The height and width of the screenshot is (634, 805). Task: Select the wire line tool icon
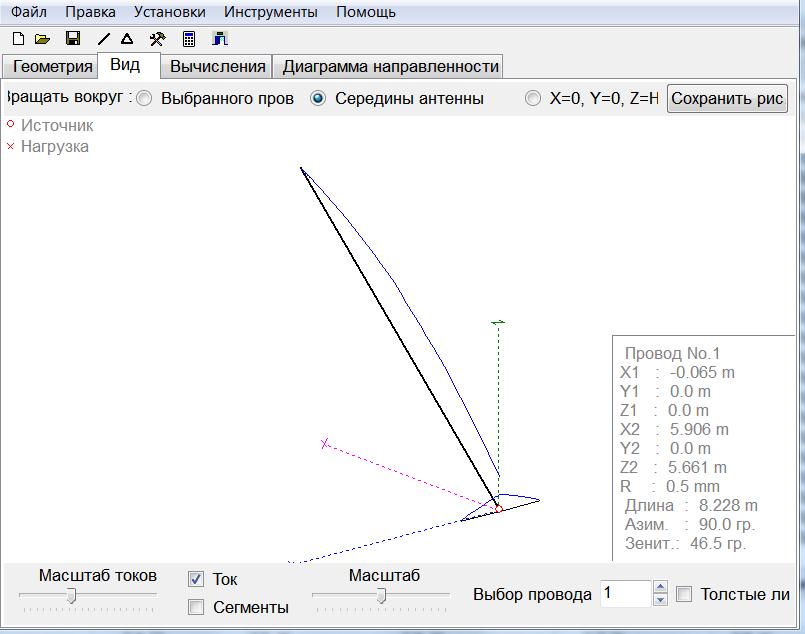(104, 39)
